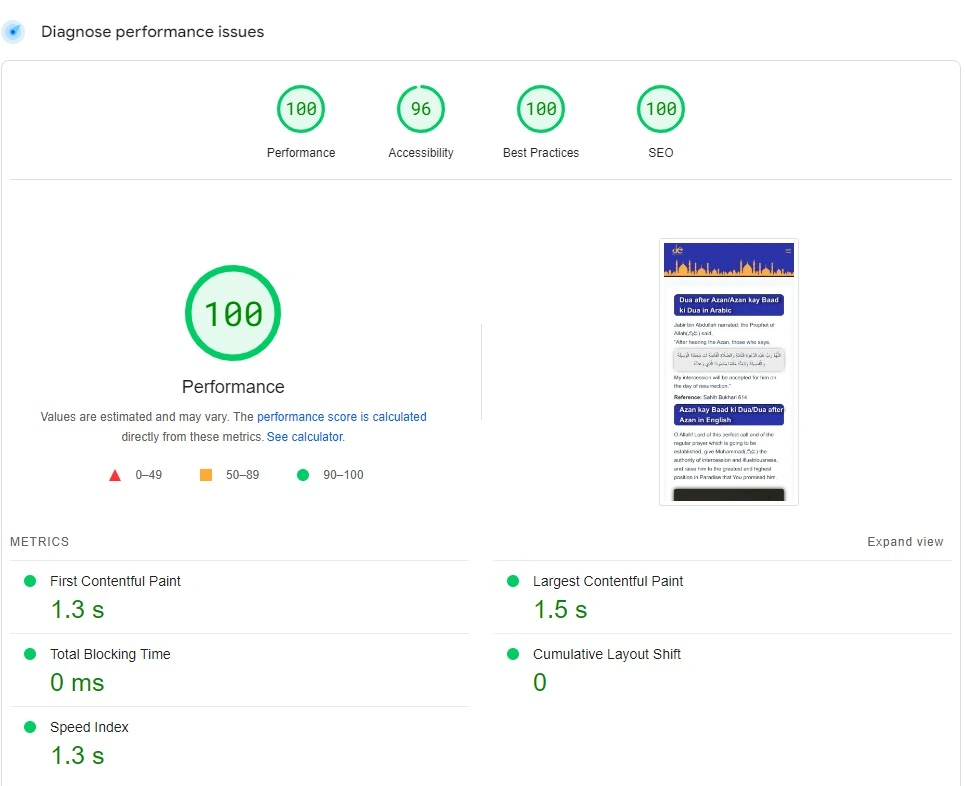Image resolution: width=965 pixels, height=786 pixels.
Task: Click the SEO 100 score gauge
Action: [x=661, y=109]
